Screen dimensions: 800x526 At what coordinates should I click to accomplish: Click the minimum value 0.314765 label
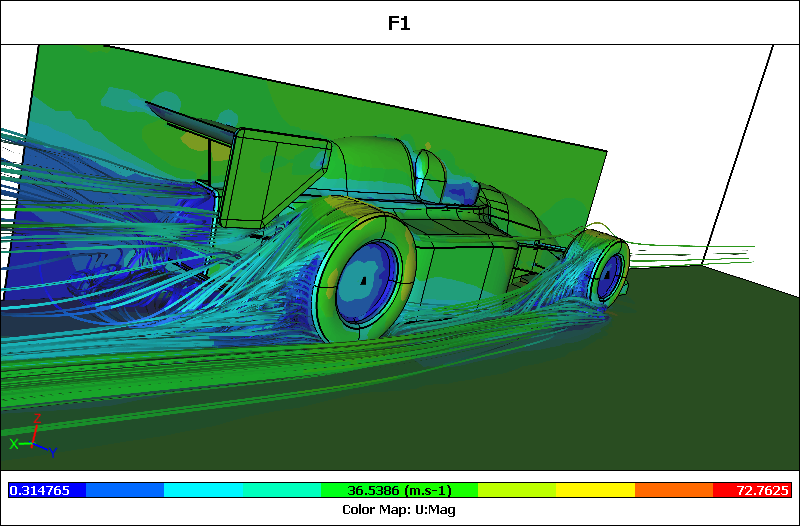[x=40, y=491]
